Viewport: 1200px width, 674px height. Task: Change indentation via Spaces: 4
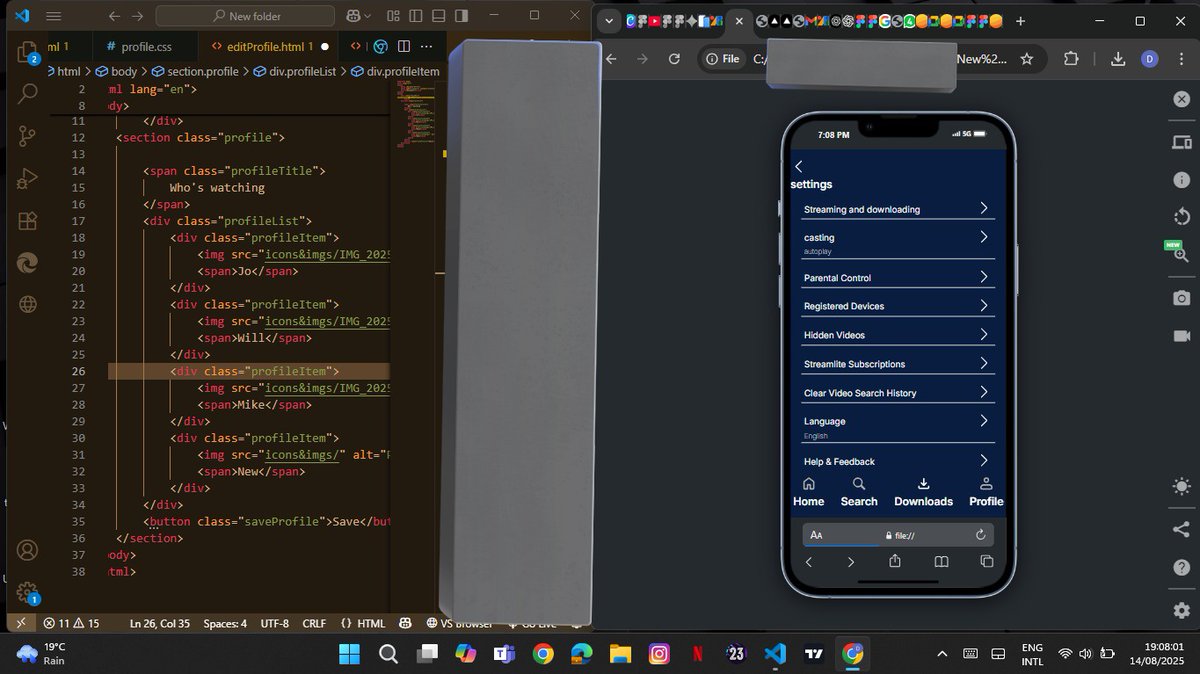point(225,623)
